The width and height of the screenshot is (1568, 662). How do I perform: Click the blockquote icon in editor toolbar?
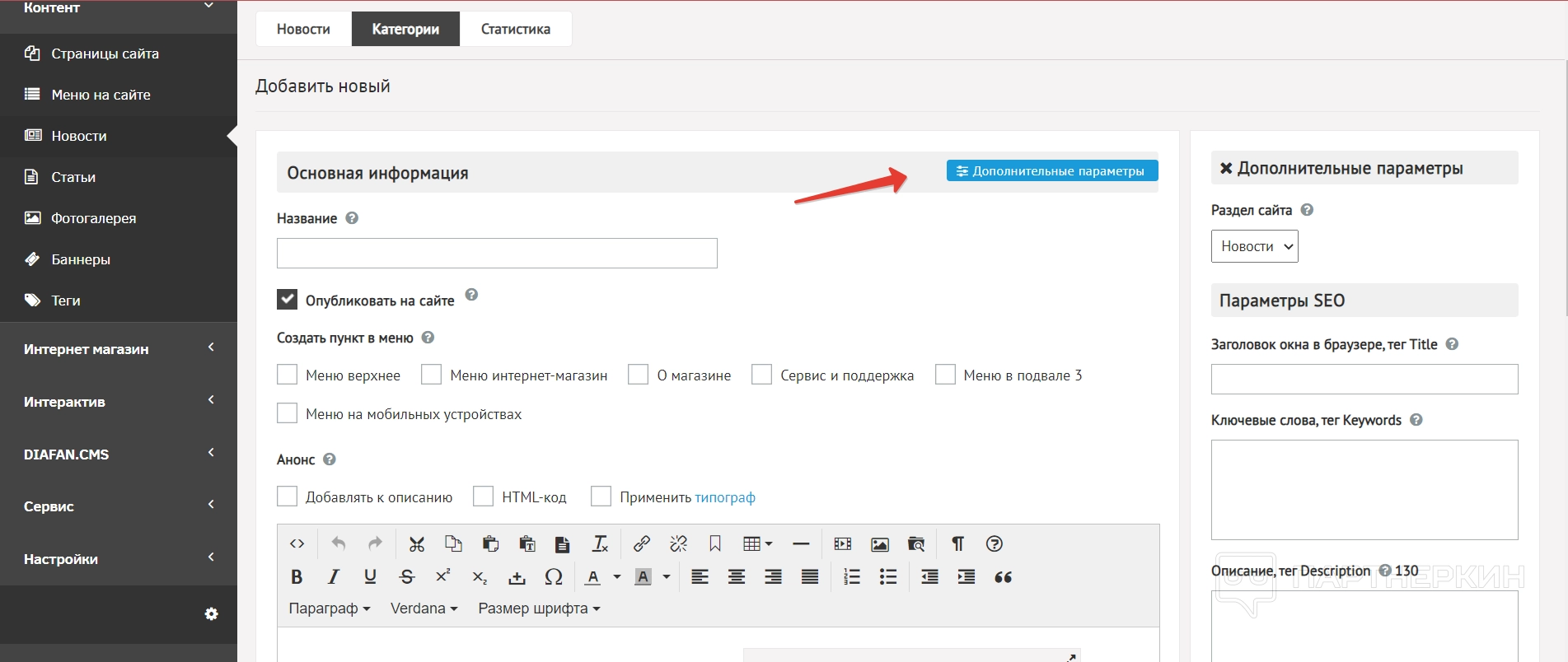1003,577
